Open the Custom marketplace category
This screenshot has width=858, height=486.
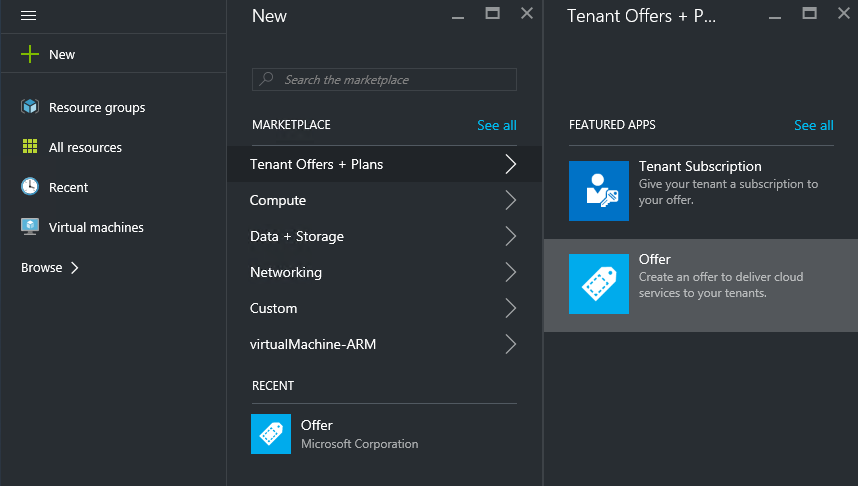(274, 308)
